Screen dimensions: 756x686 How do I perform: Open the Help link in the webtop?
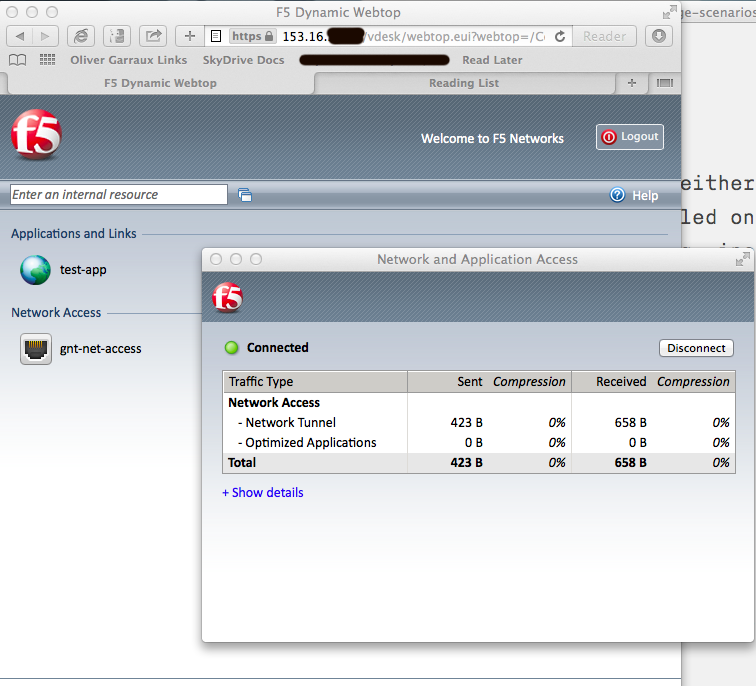(x=645, y=195)
